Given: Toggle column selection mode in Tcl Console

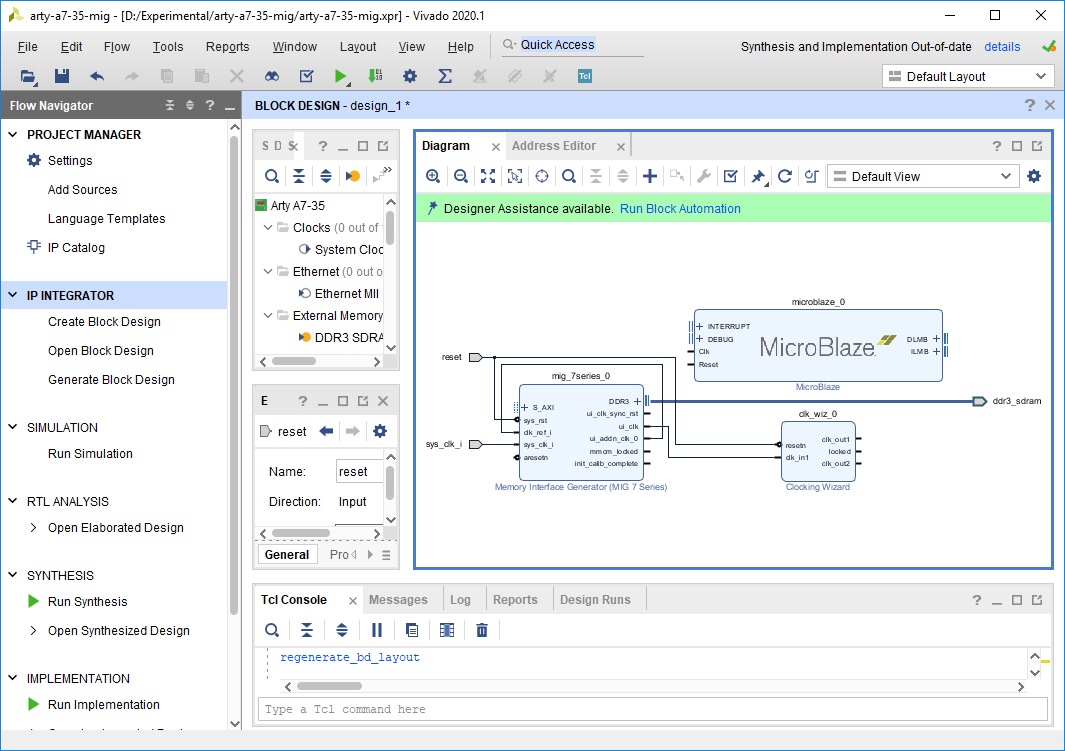Looking at the screenshot, I should click(x=446, y=630).
